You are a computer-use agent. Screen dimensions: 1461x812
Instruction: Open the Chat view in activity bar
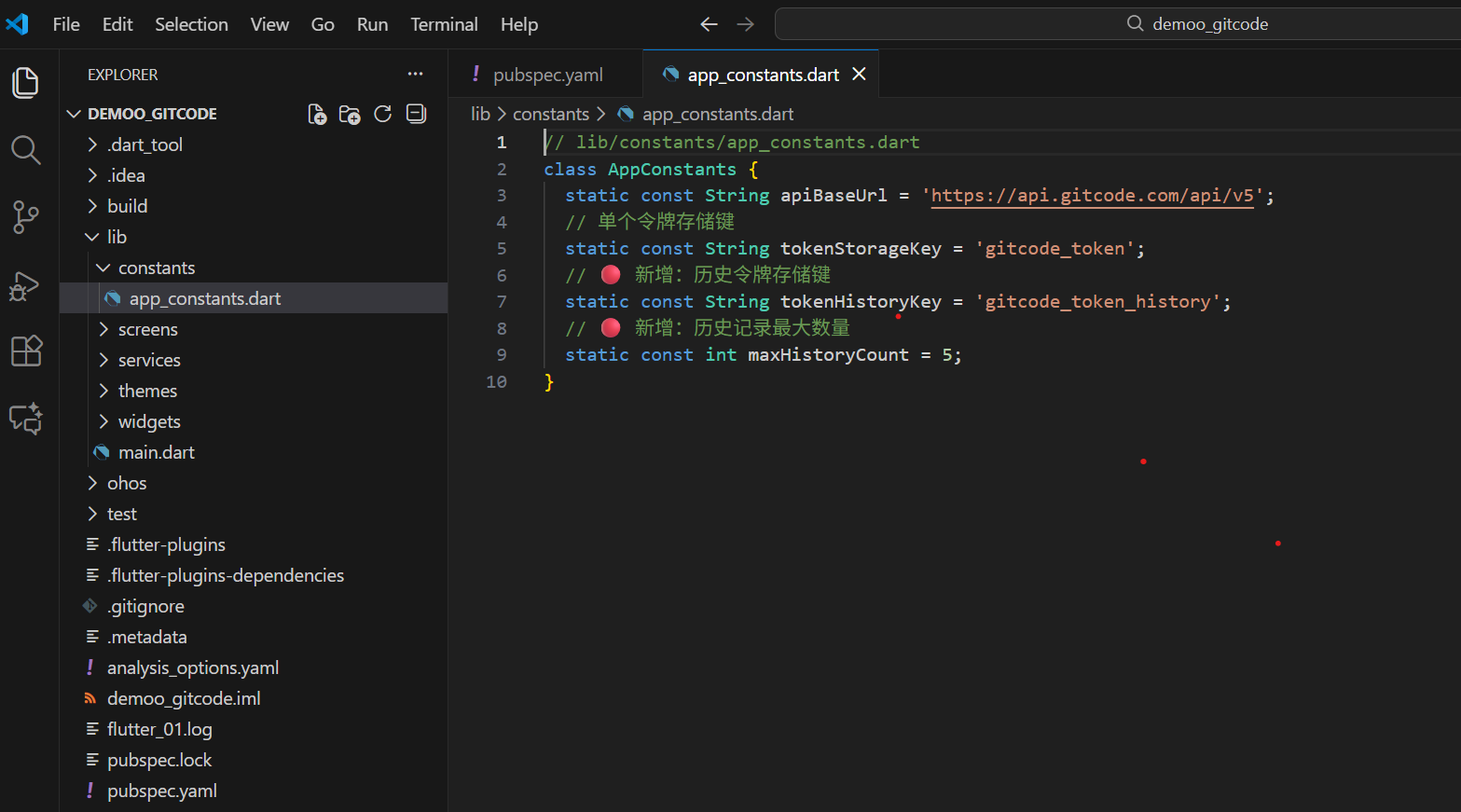(x=25, y=419)
